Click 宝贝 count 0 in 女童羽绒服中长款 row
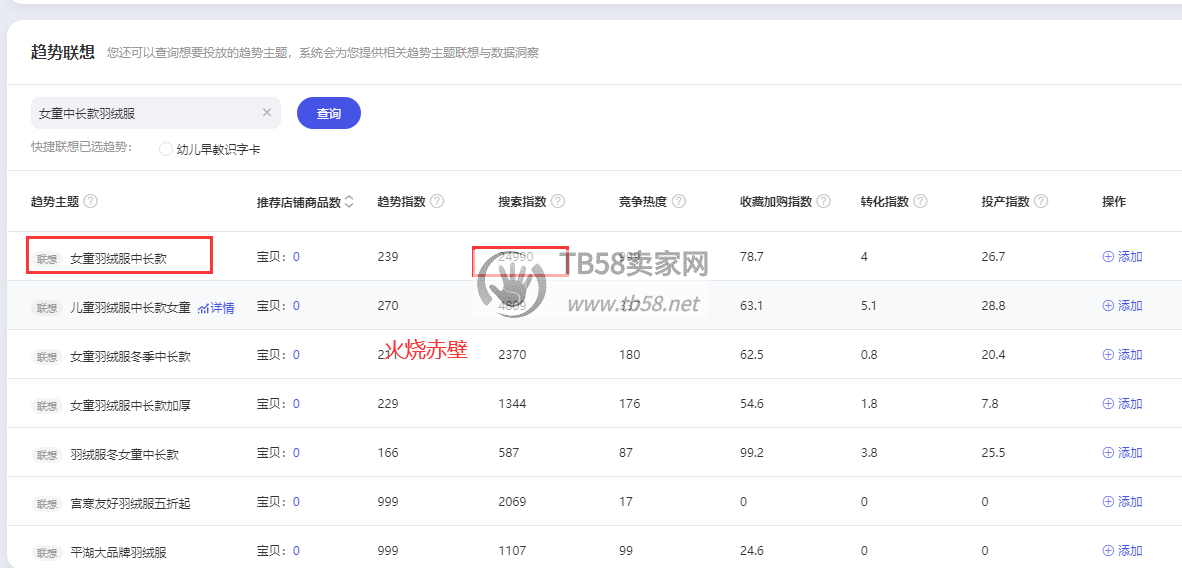The height and width of the screenshot is (568, 1182). click(296, 256)
